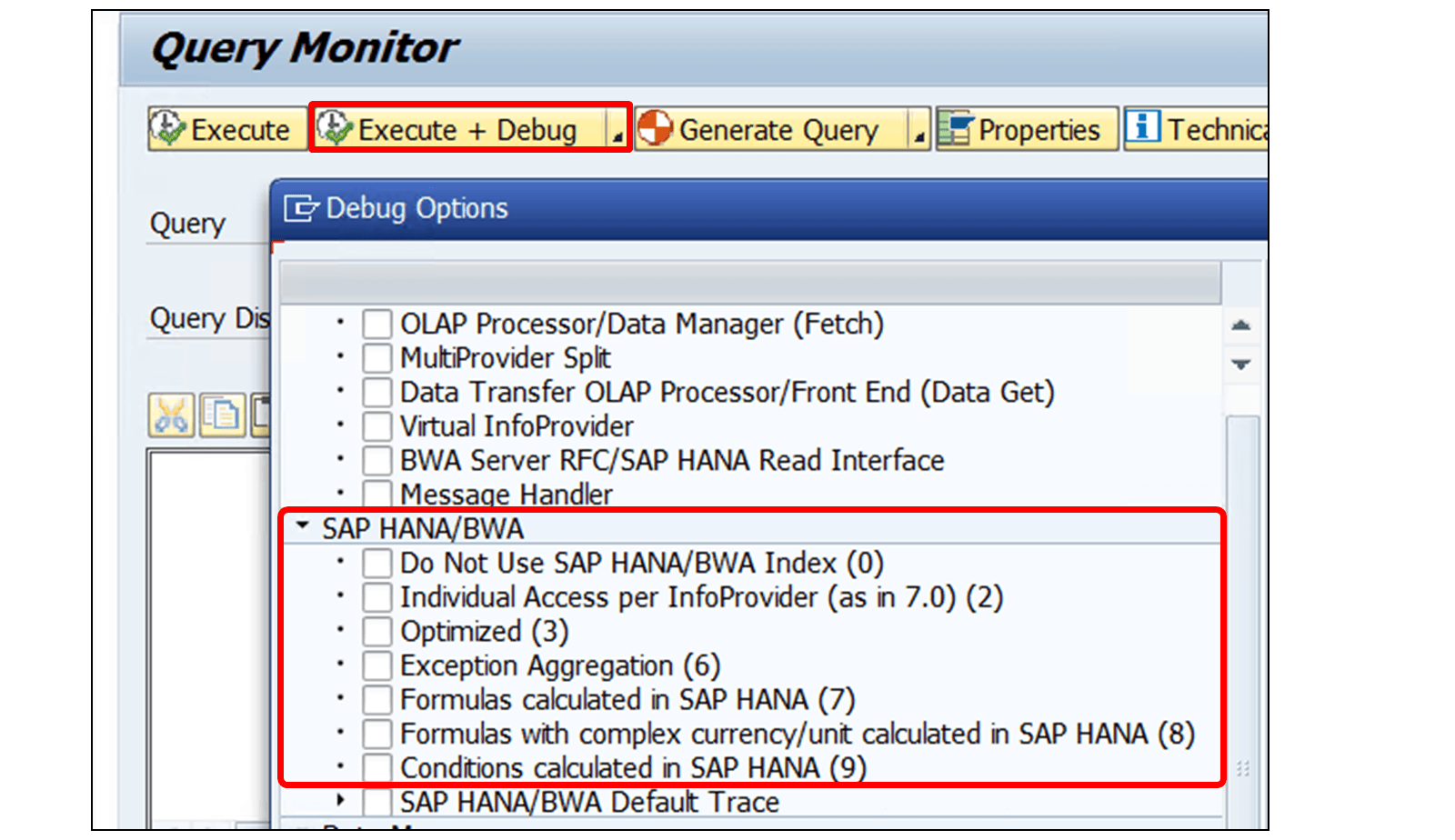Click the Technical information icon
The width and height of the screenshot is (1455, 840).
point(1143,127)
